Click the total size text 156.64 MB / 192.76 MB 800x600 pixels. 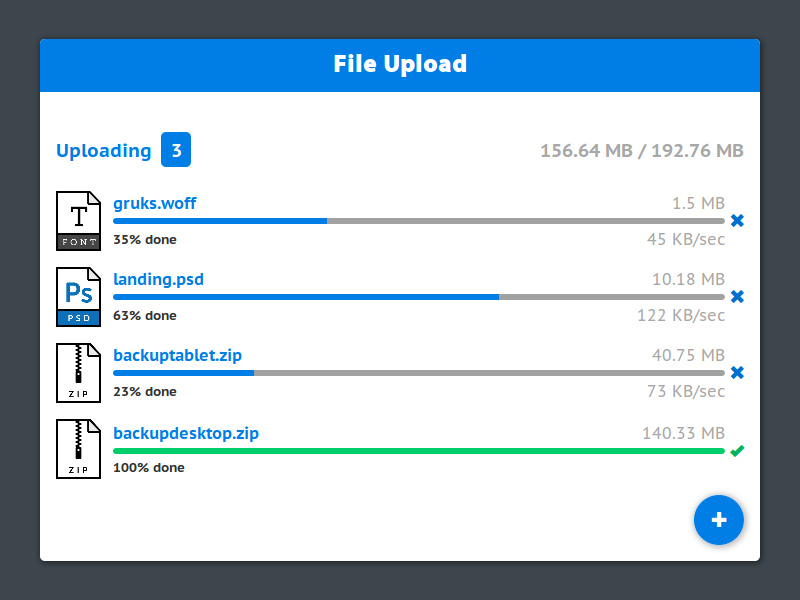tap(641, 150)
